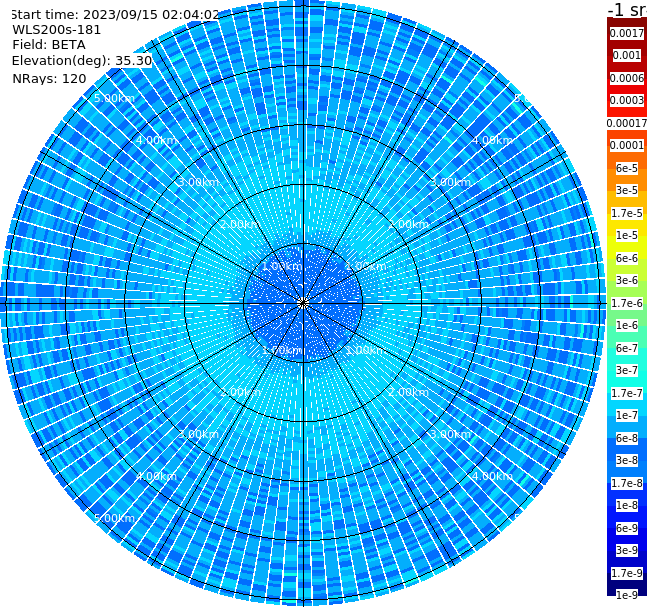
Task: Select the 3e-8 colorbar label
Action: 627,460
